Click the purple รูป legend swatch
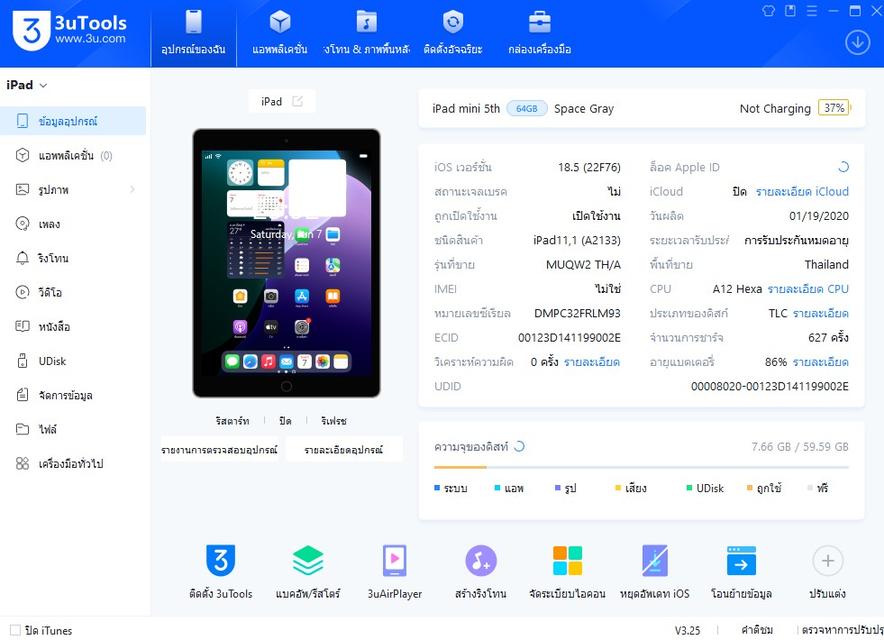884x640 pixels. [558, 488]
